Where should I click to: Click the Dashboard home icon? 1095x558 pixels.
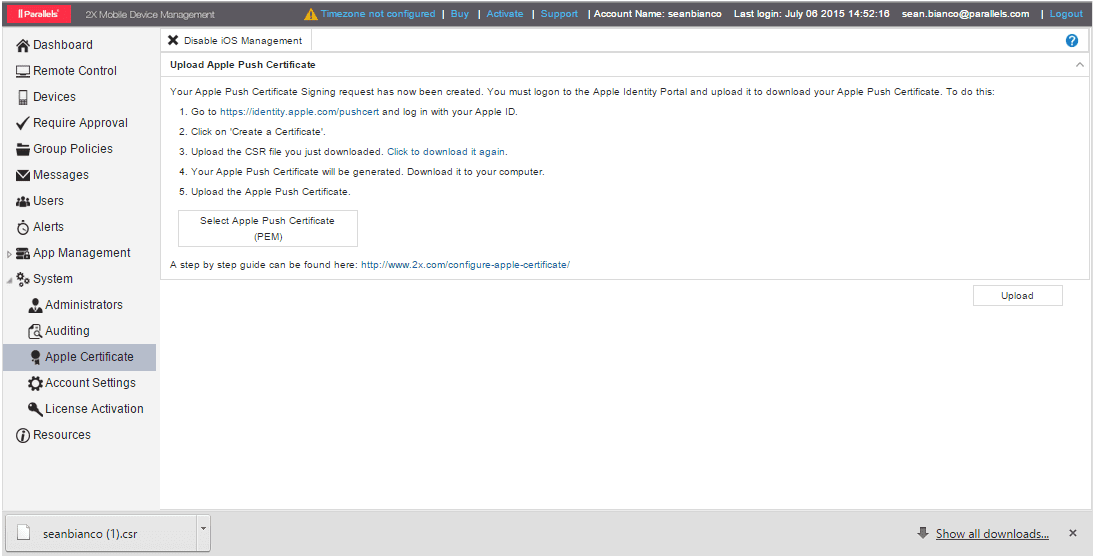tap(23, 45)
